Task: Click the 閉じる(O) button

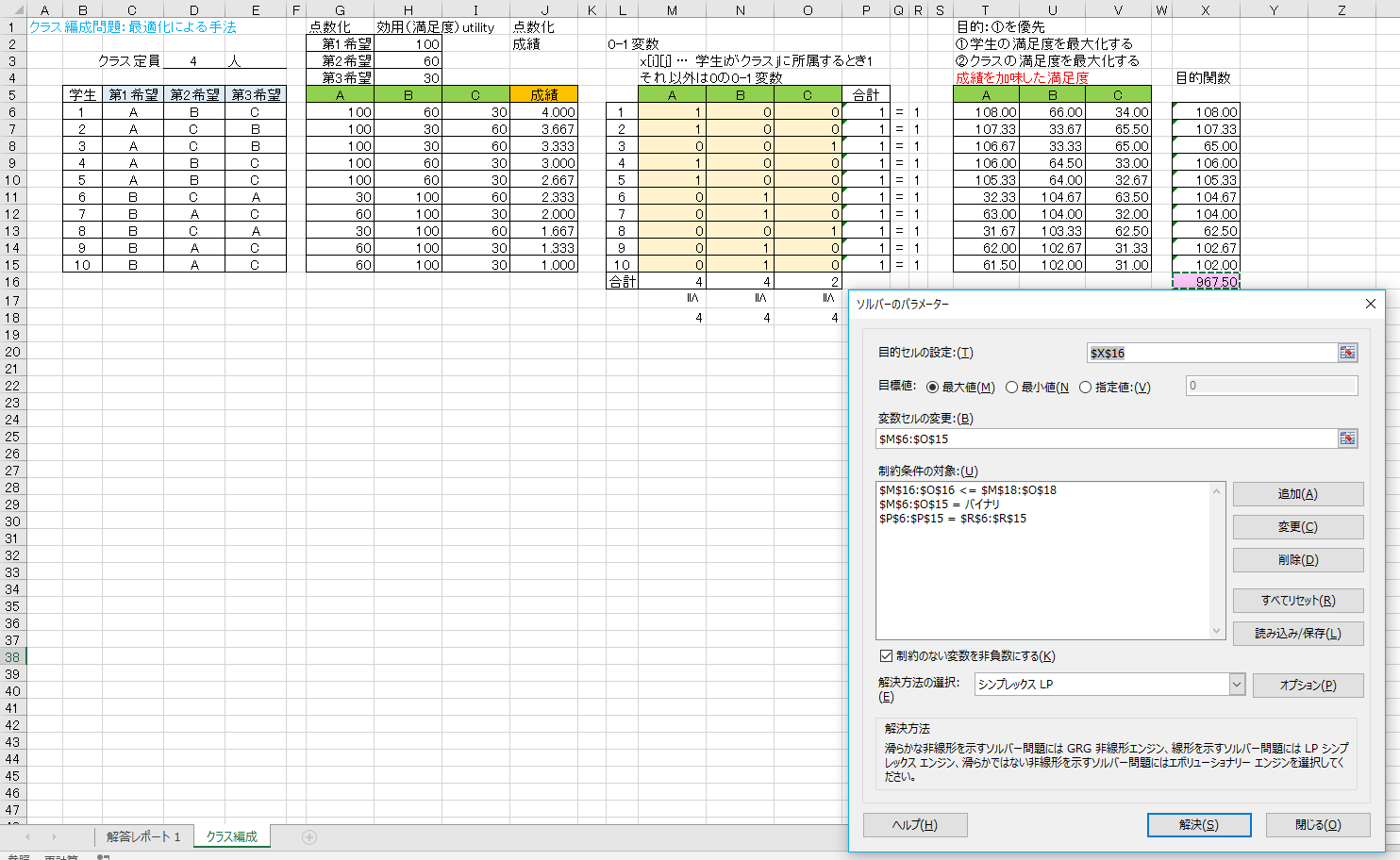Action: pyautogui.click(x=1318, y=825)
